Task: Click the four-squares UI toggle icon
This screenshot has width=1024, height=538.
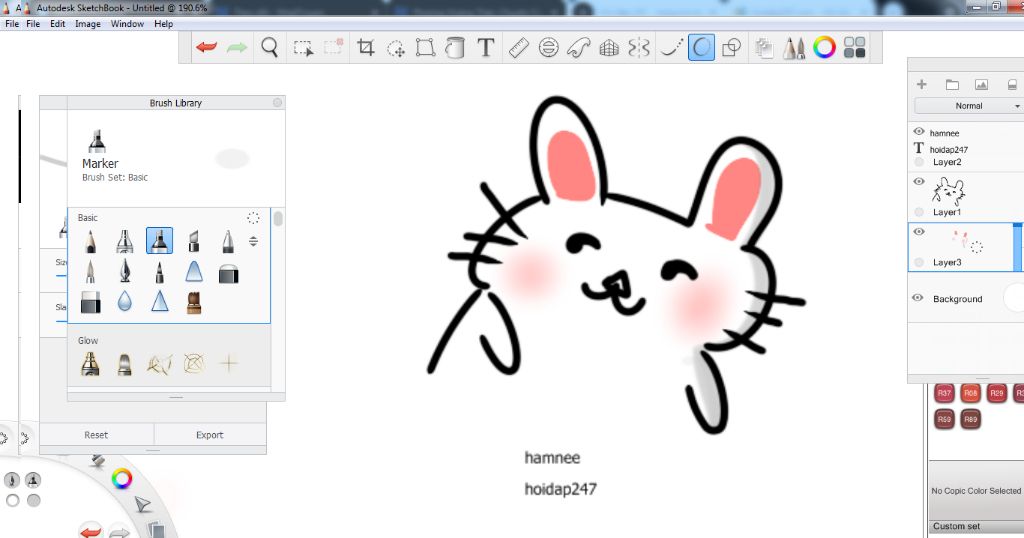Action: (x=854, y=47)
